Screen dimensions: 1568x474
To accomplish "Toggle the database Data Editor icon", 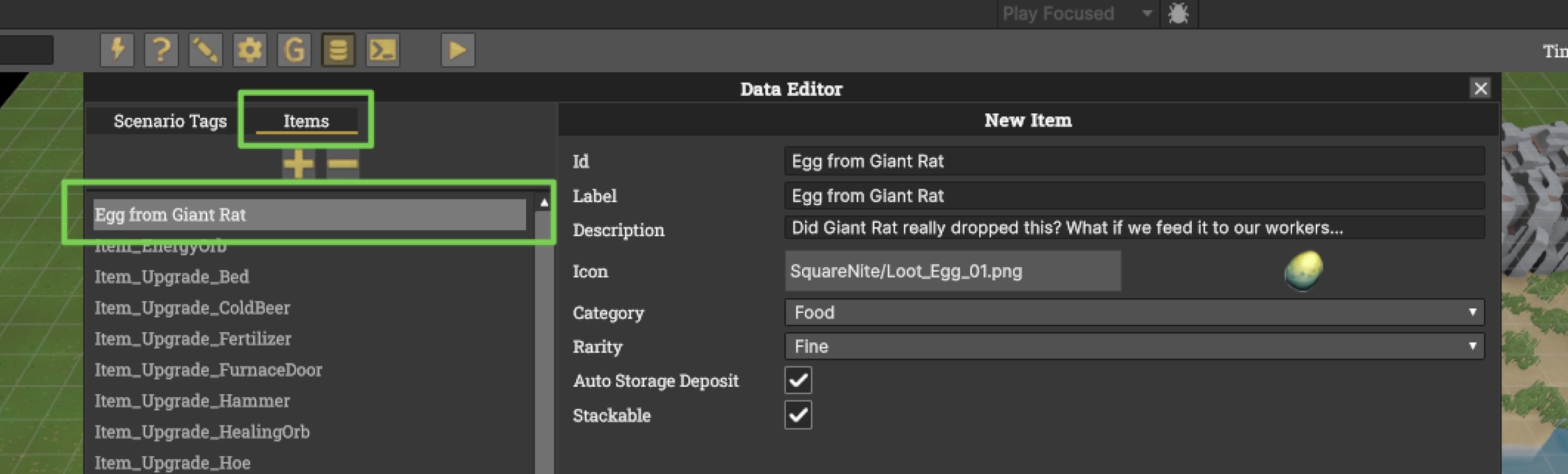I will (x=338, y=50).
